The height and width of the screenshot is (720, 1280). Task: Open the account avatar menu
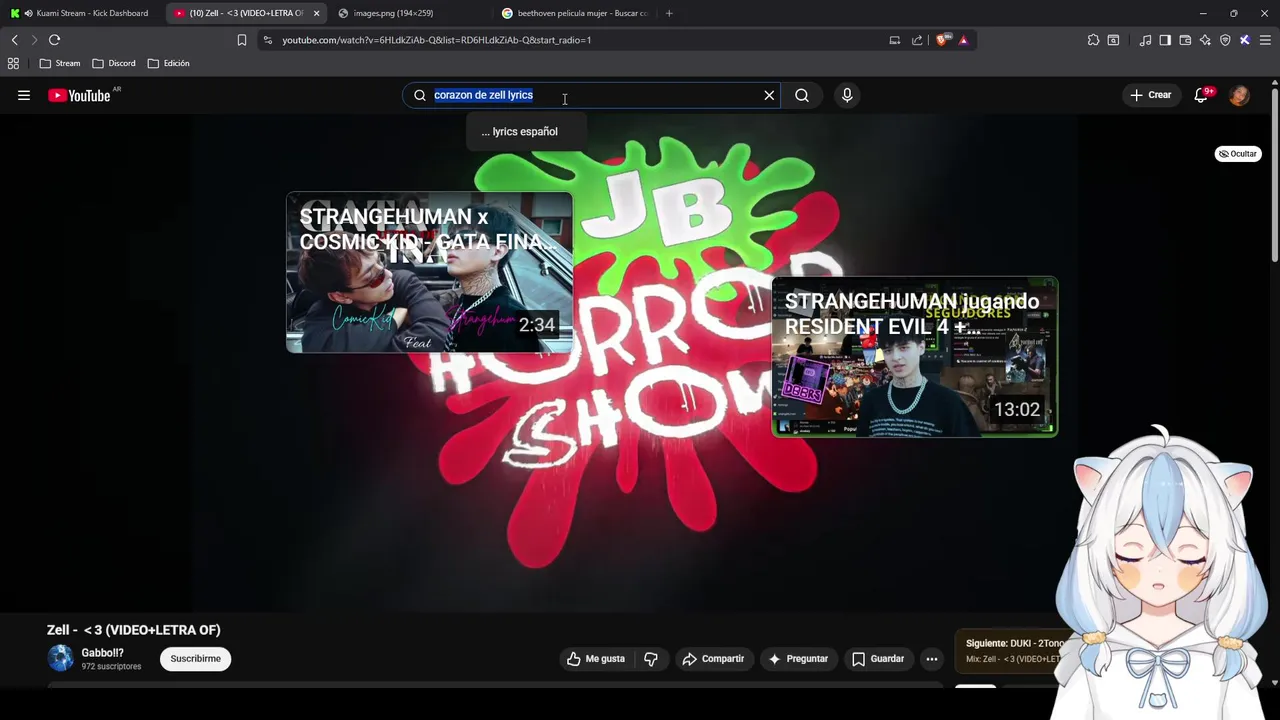pos(1239,95)
